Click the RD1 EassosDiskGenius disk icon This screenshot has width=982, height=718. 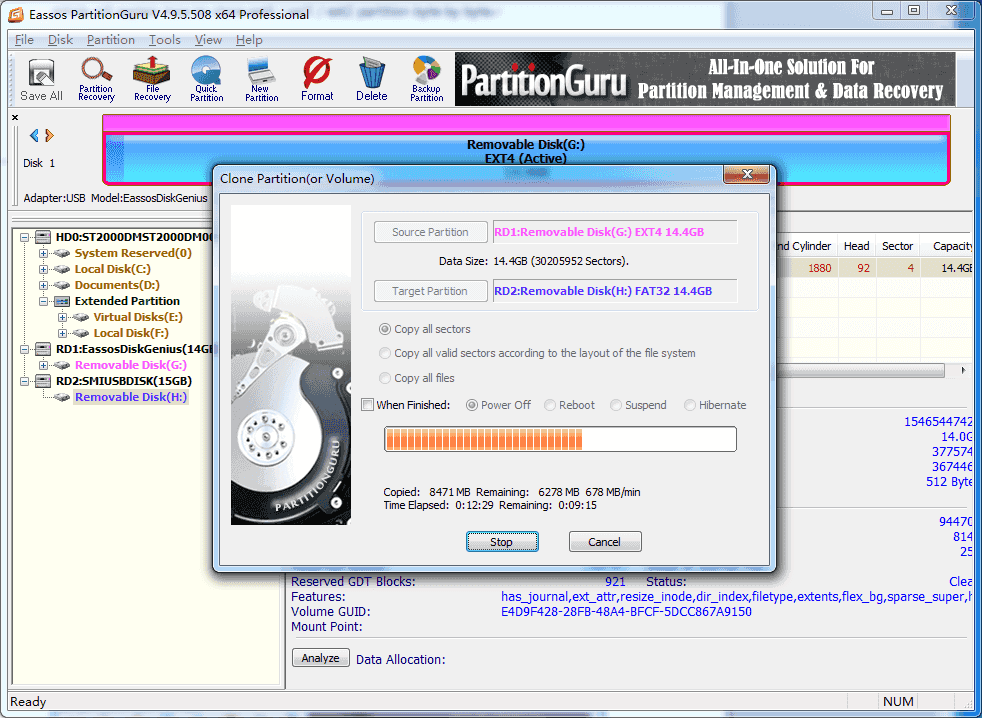tap(43, 349)
